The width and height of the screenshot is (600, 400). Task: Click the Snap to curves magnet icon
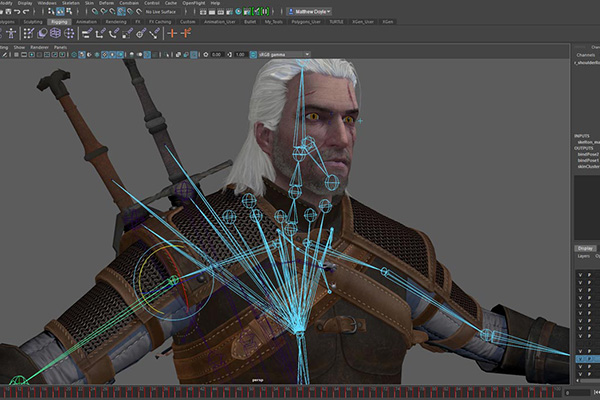pyautogui.click(x=104, y=12)
